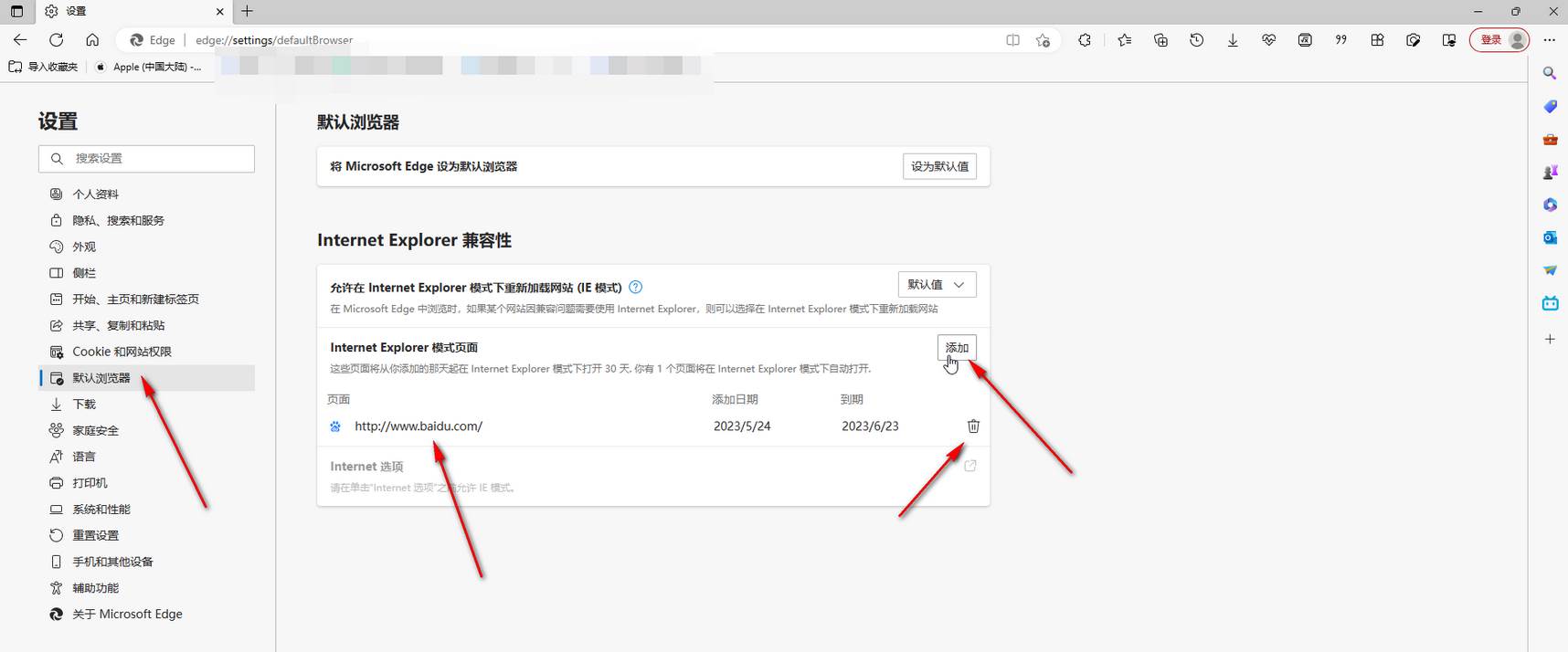The image size is (1568, 652).
Task: Open the tab actions menu icon
Action: [16, 11]
